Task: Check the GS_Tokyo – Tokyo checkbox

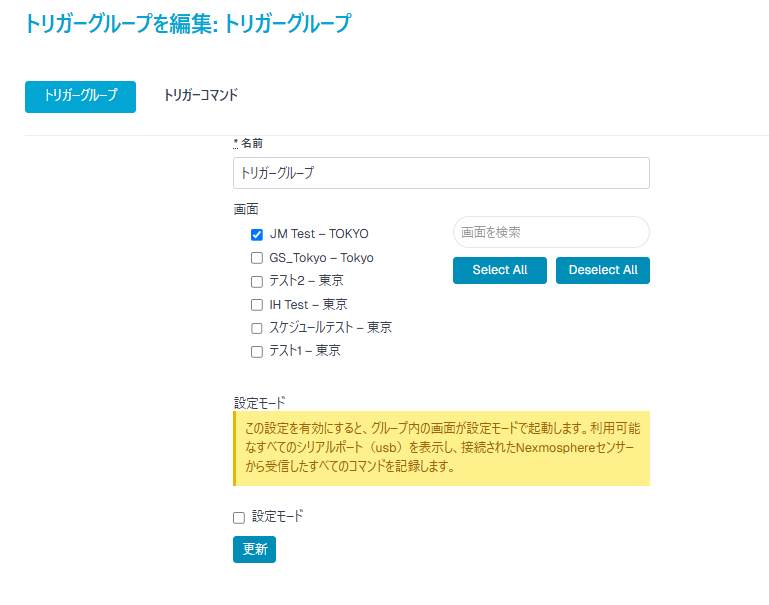Action: pos(256,258)
